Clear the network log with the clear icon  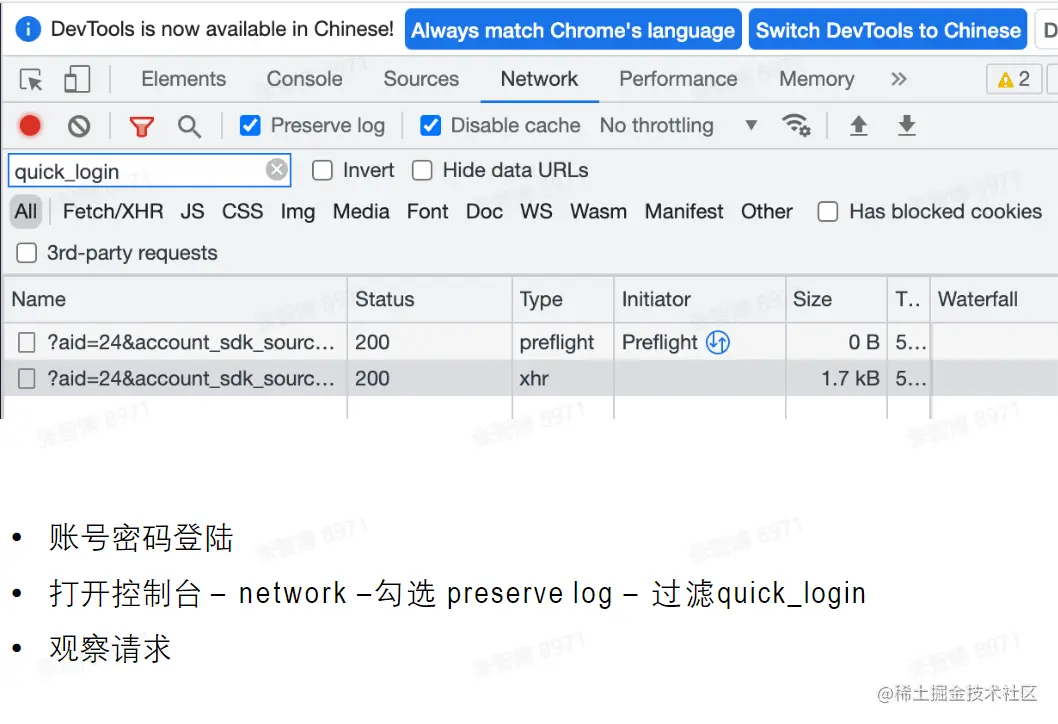click(x=79, y=126)
